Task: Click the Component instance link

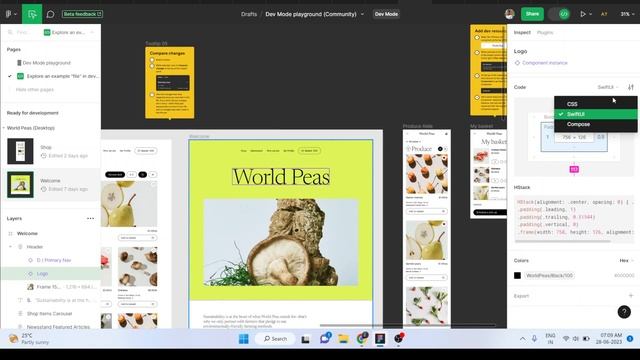Action: click(544, 63)
